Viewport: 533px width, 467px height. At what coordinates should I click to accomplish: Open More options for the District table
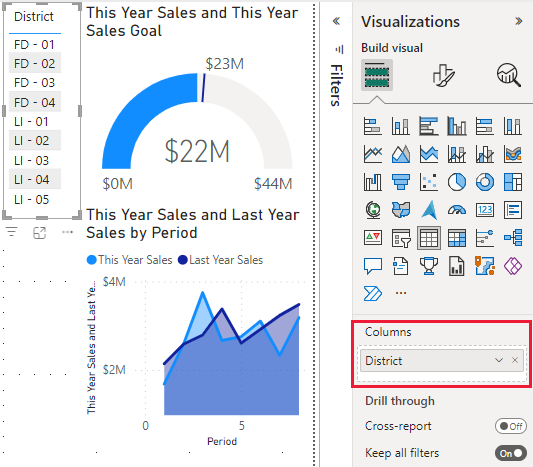tap(67, 232)
